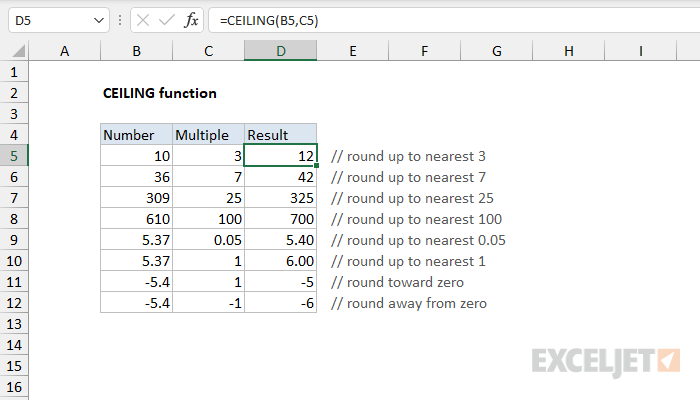Image resolution: width=700 pixels, height=400 pixels.
Task: Select row 5 header
Action: (14, 156)
